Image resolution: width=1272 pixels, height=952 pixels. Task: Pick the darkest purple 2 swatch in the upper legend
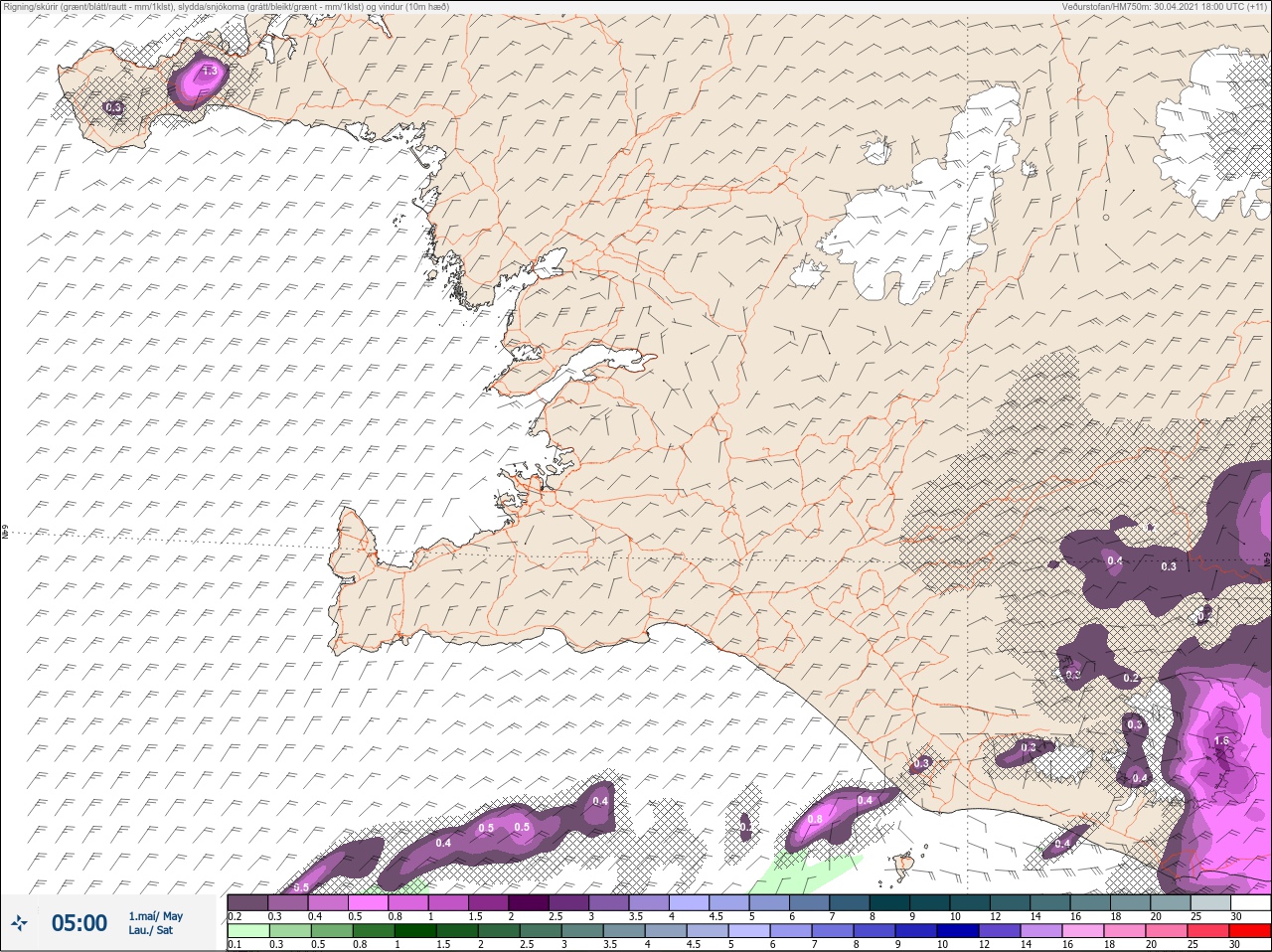(x=530, y=902)
